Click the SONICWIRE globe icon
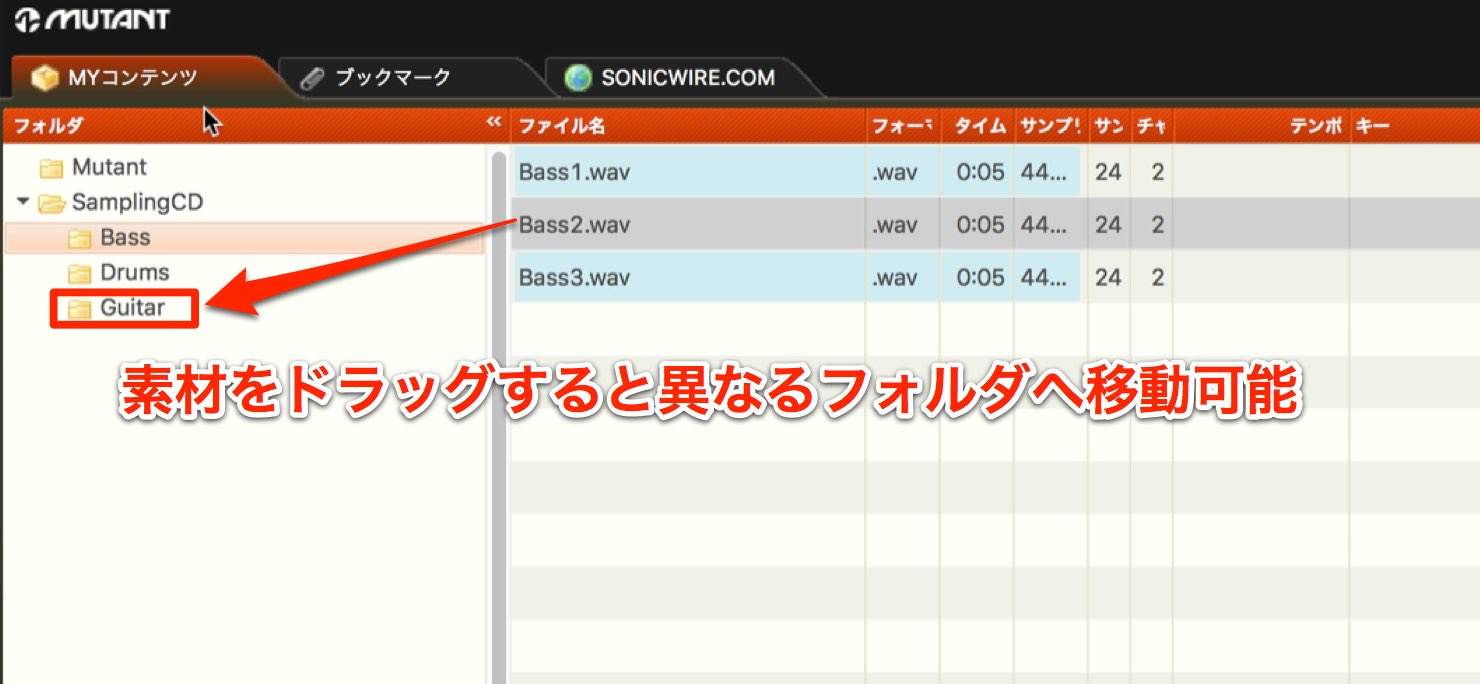 click(578, 78)
